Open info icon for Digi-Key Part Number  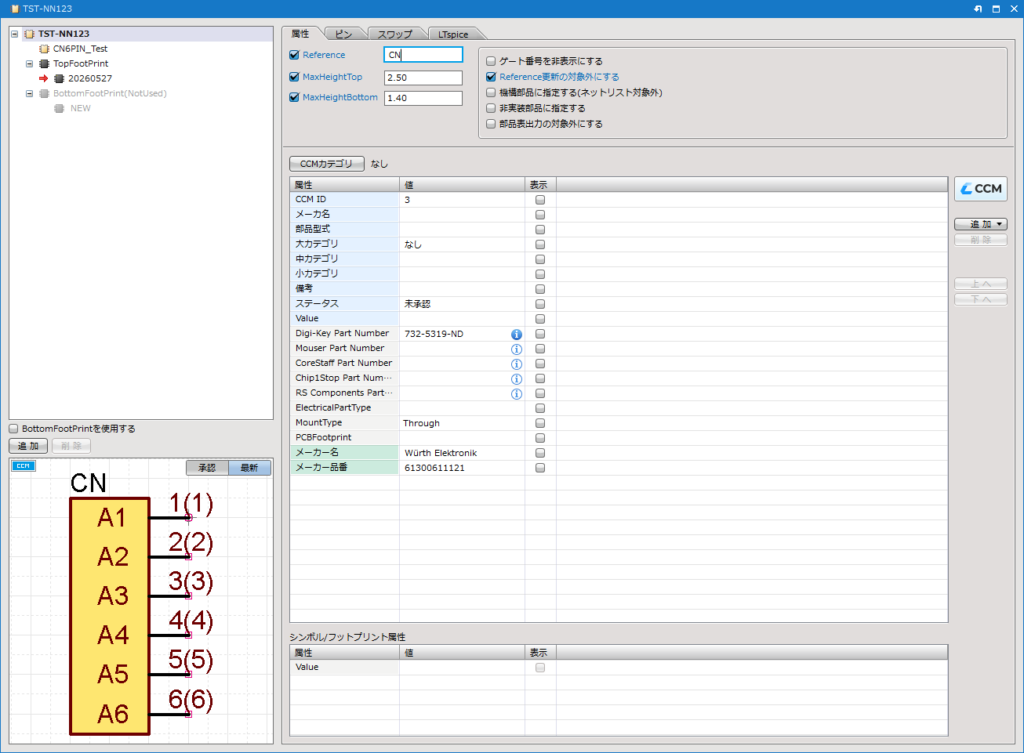coord(517,334)
